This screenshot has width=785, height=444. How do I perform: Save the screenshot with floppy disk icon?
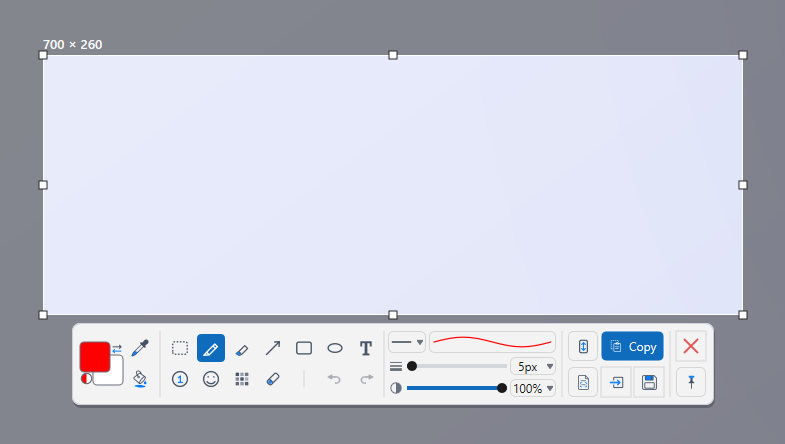[649, 382]
